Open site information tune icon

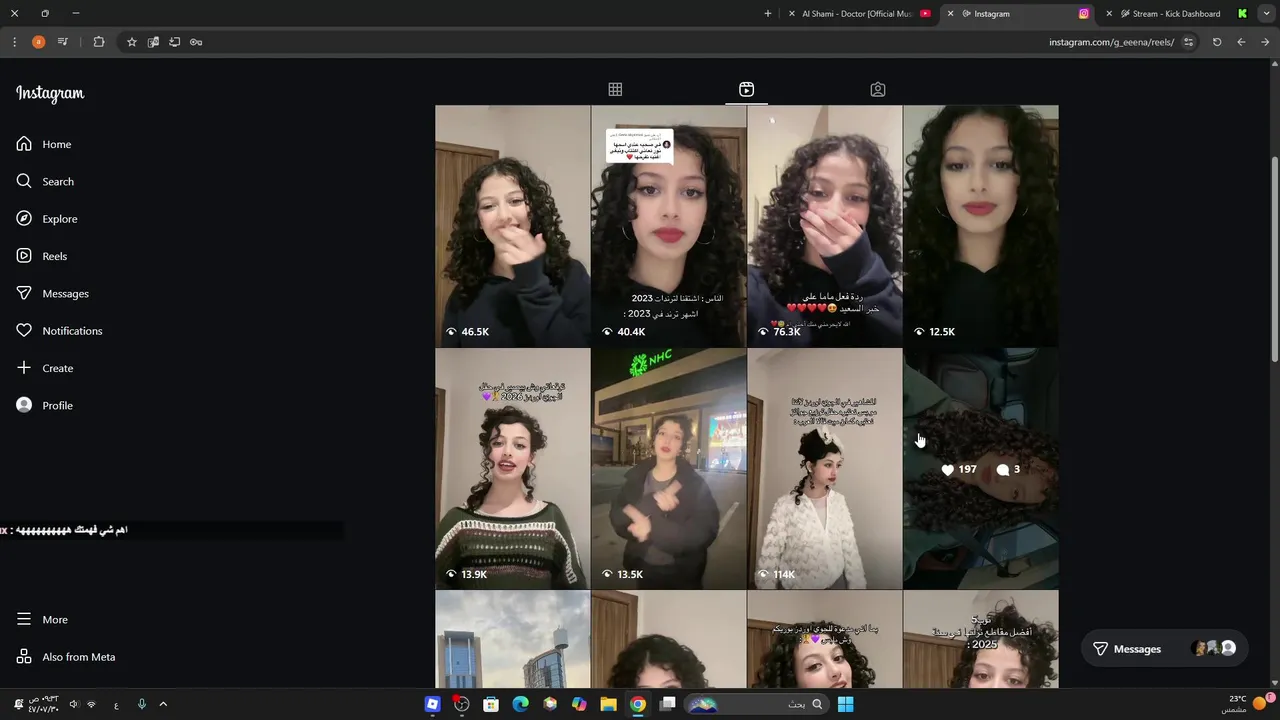(x=1188, y=42)
